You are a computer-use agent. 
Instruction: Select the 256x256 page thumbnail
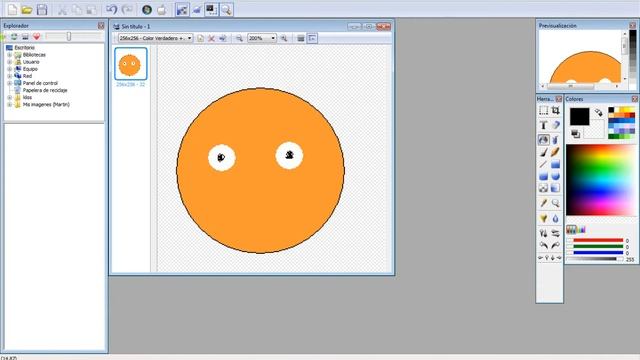[131, 64]
